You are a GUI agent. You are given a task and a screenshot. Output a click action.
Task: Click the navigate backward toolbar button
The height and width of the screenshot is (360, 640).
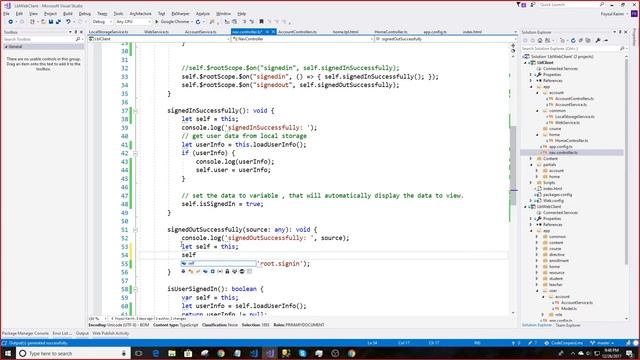[10, 22]
